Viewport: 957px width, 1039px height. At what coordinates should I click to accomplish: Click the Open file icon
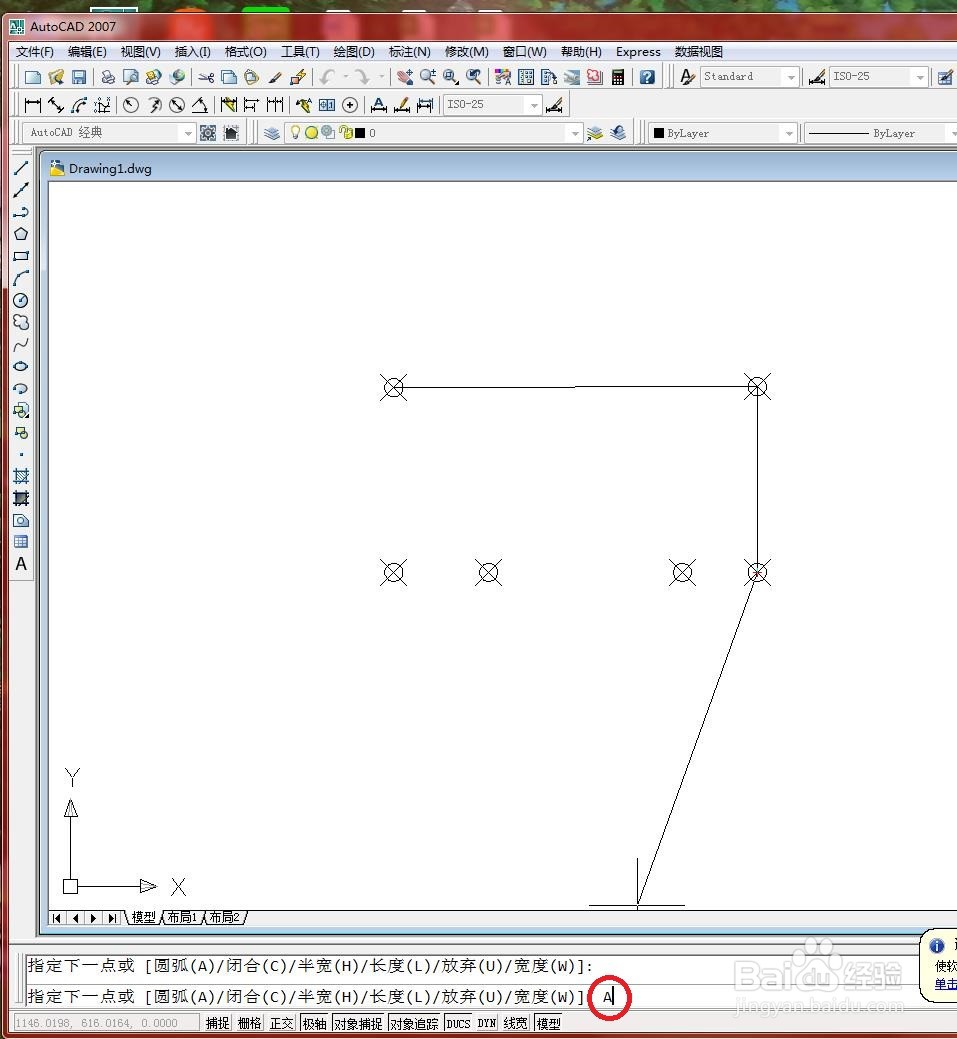(x=56, y=77)
